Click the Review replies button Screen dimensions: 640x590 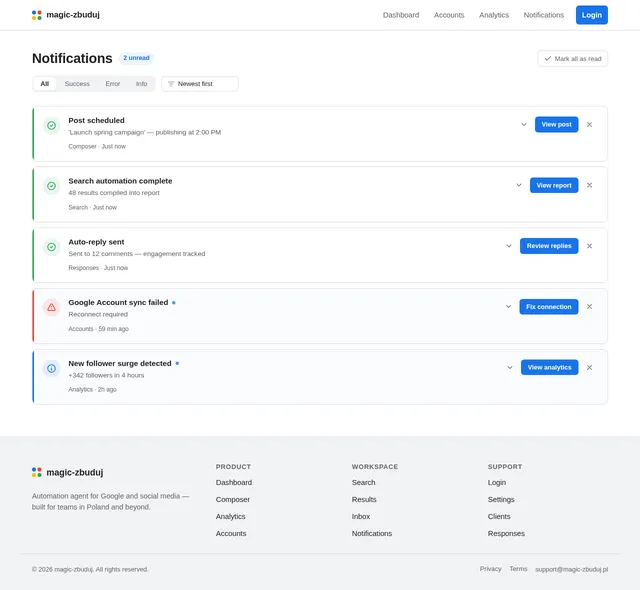549,246
